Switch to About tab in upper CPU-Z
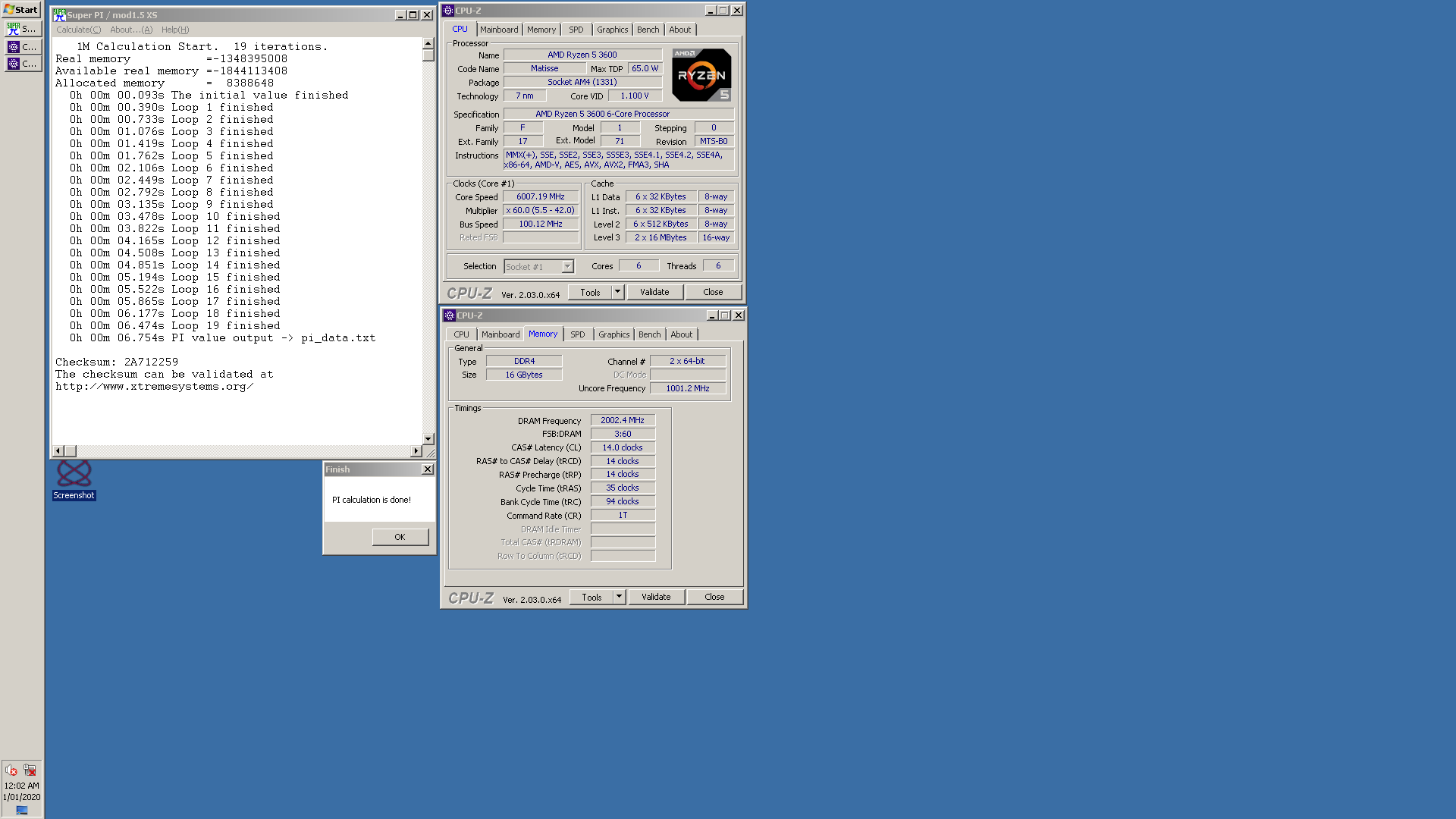1456x819 pixels. (x=680, y=30)
